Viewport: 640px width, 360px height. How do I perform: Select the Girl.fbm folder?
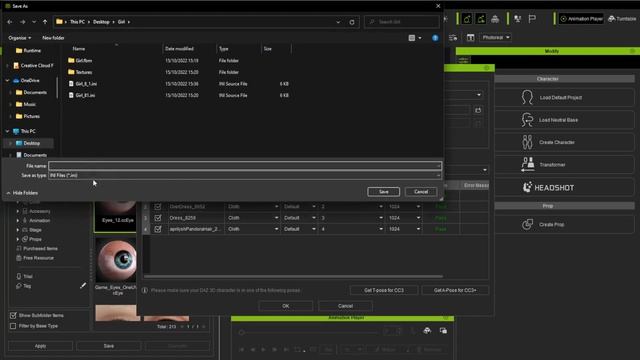[84, 60]
